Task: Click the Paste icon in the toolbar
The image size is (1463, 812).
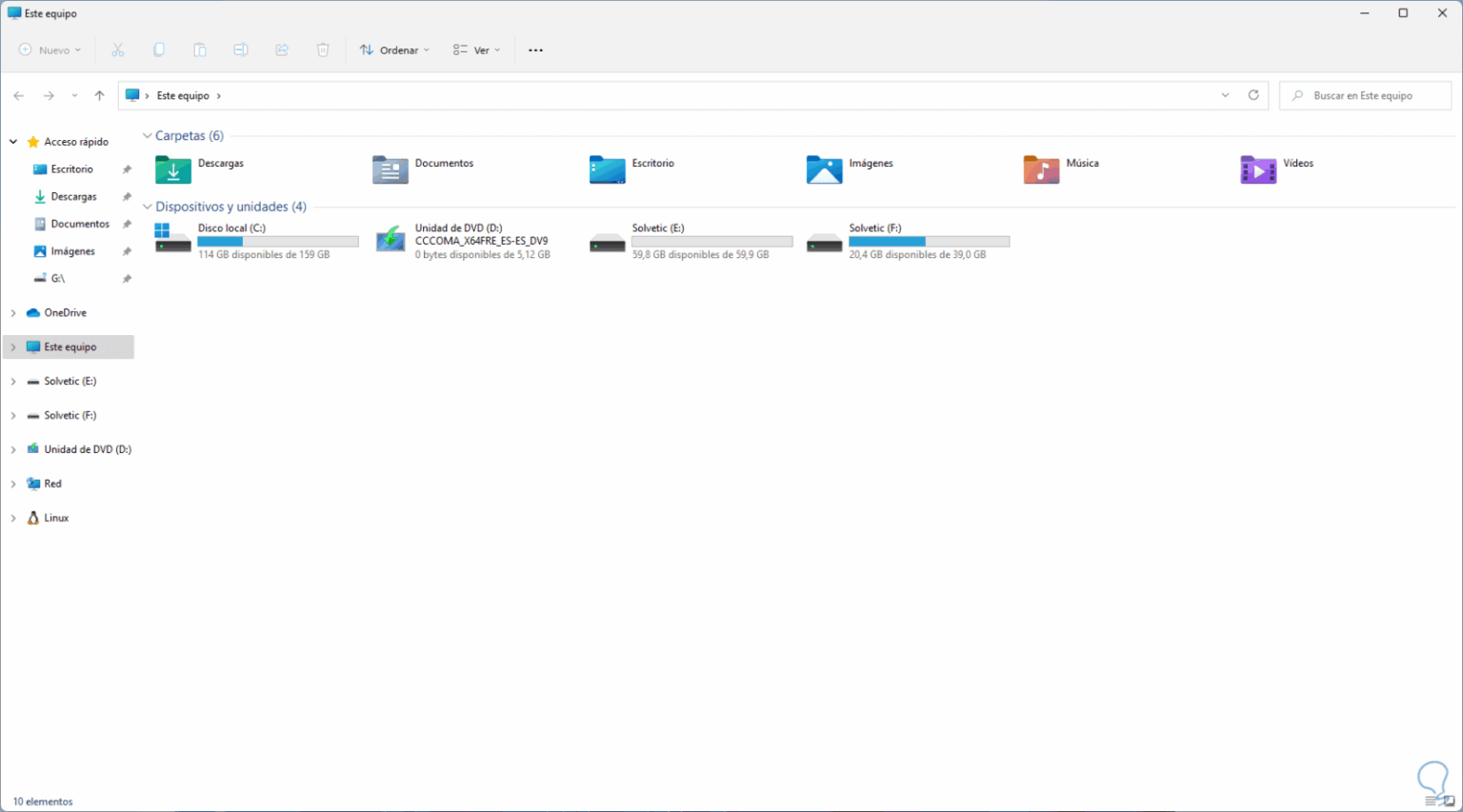Action: pos(200,50)
